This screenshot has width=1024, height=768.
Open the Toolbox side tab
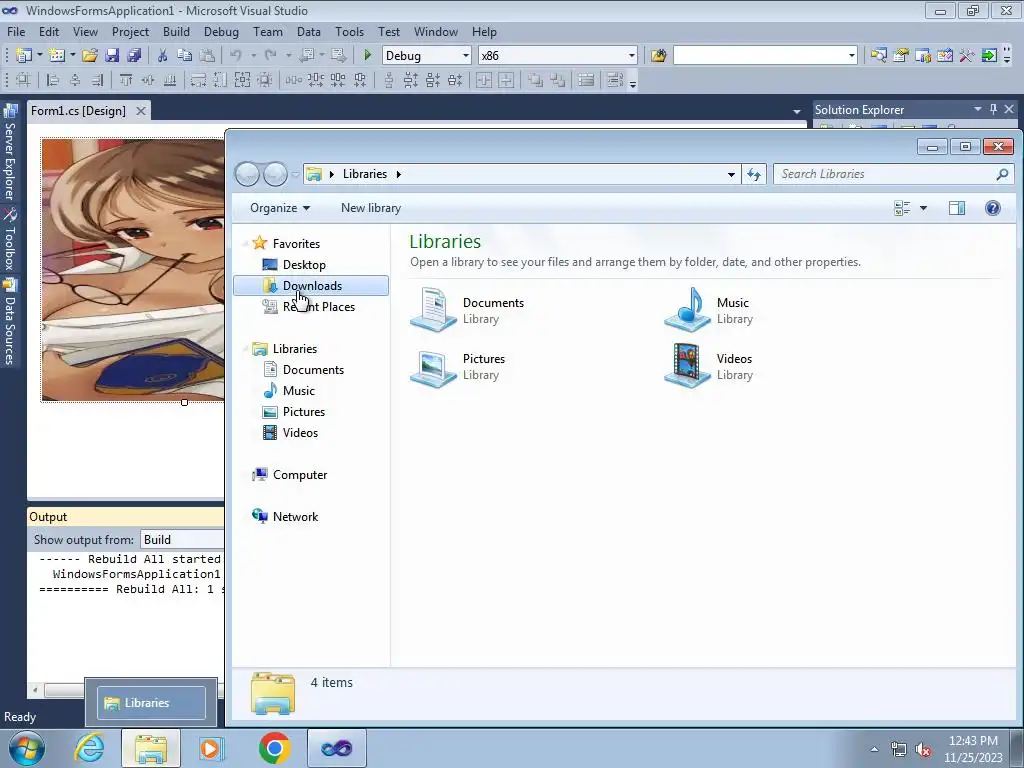tap(10, 240)
